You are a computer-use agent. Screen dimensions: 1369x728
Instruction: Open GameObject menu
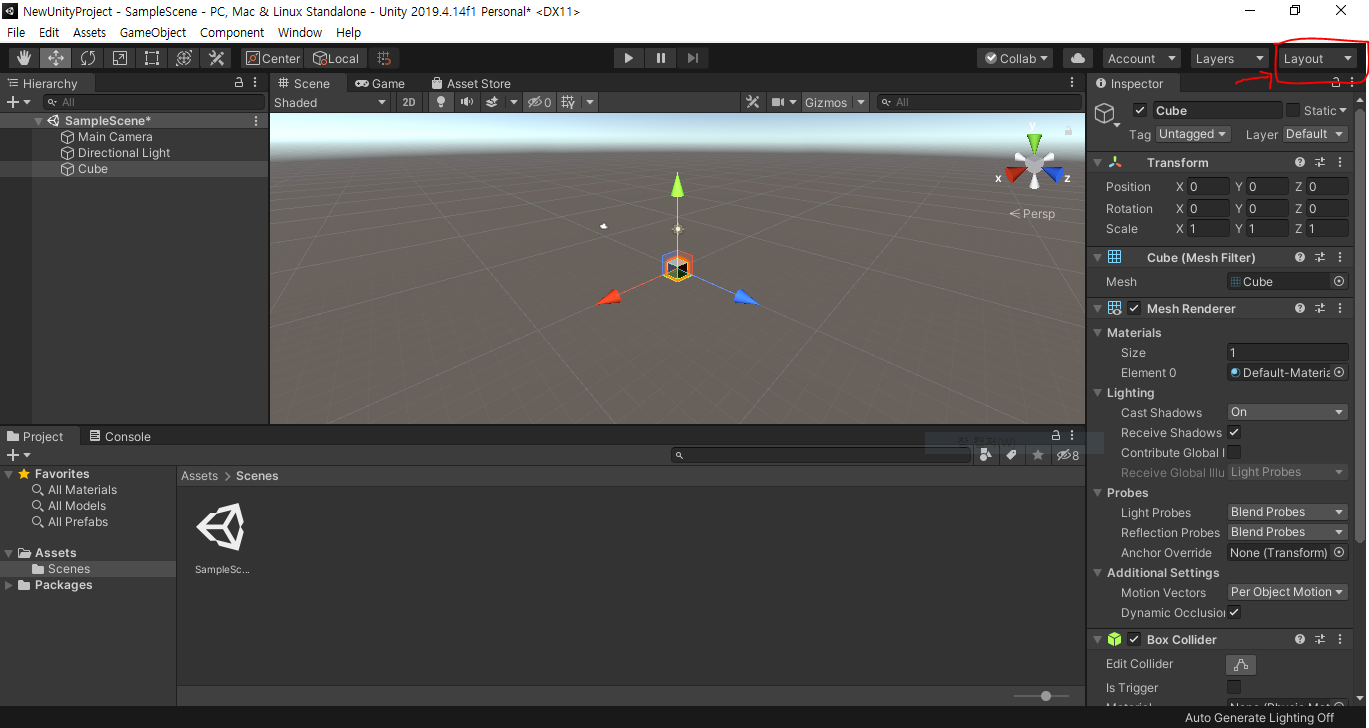click(x=153, y=32)
